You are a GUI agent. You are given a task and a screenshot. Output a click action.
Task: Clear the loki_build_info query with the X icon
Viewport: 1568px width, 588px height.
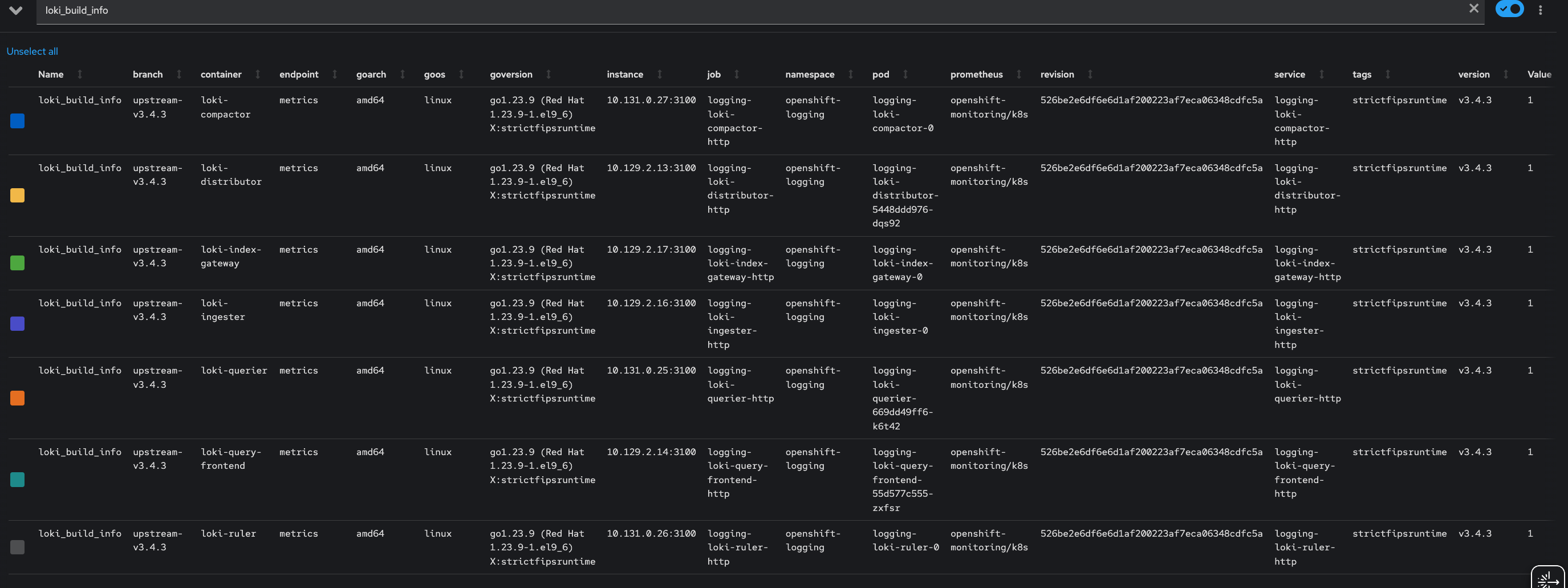coord(1473,9)
